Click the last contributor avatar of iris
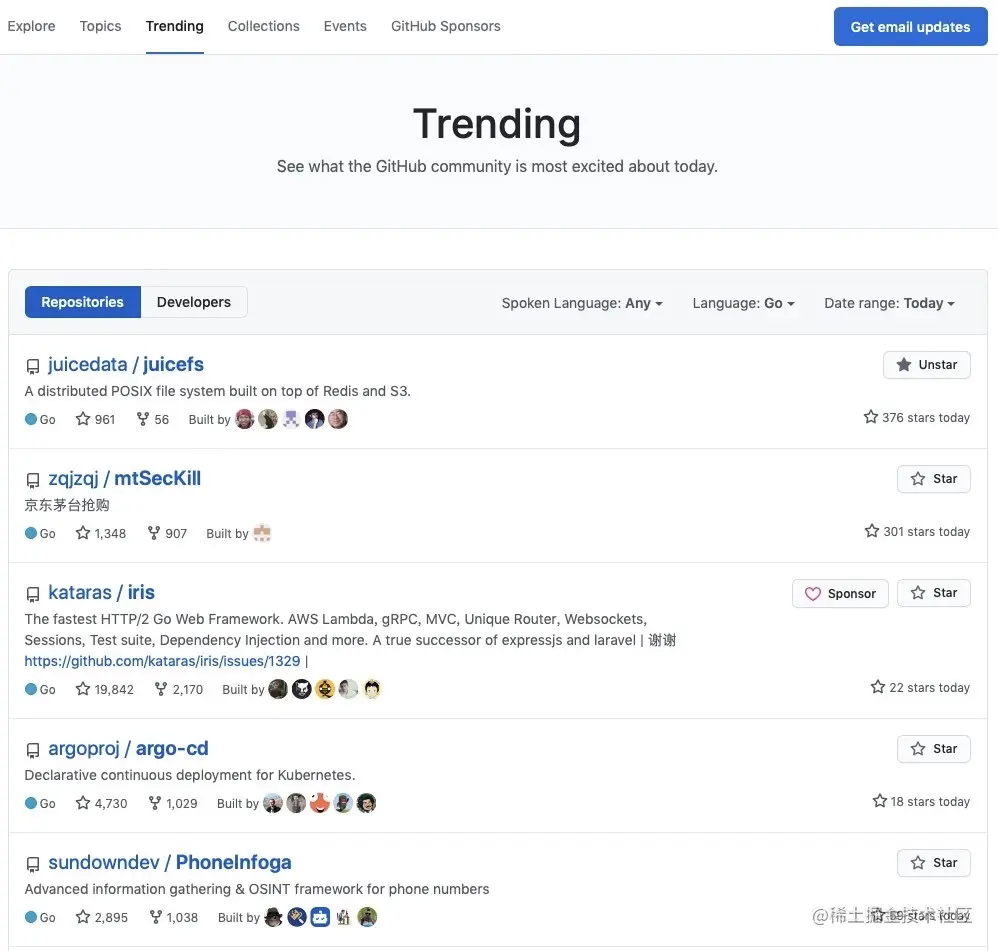Image resolution: width=998 pixels, height=951 pixels. click(372, 689)
